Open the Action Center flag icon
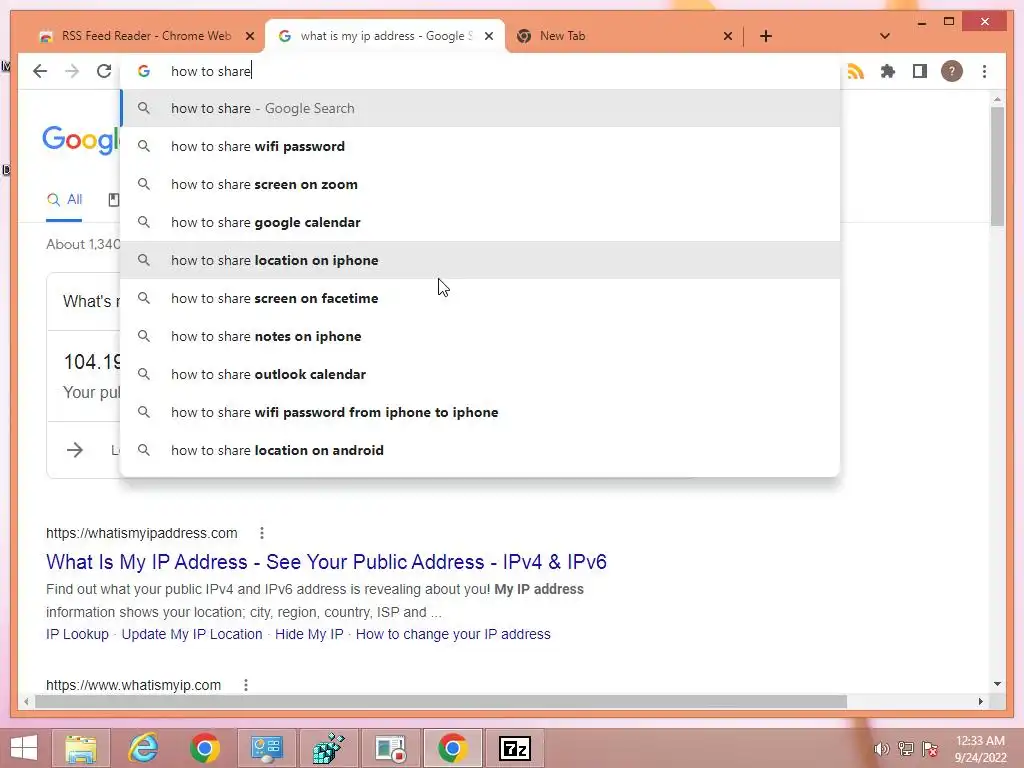 [x=929, y=749]
